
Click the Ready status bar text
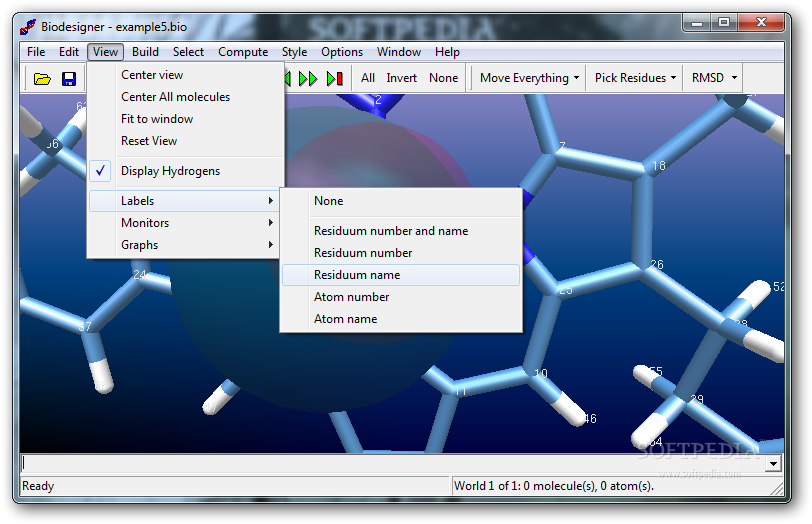pyautogui.click(x=38, y=486)
